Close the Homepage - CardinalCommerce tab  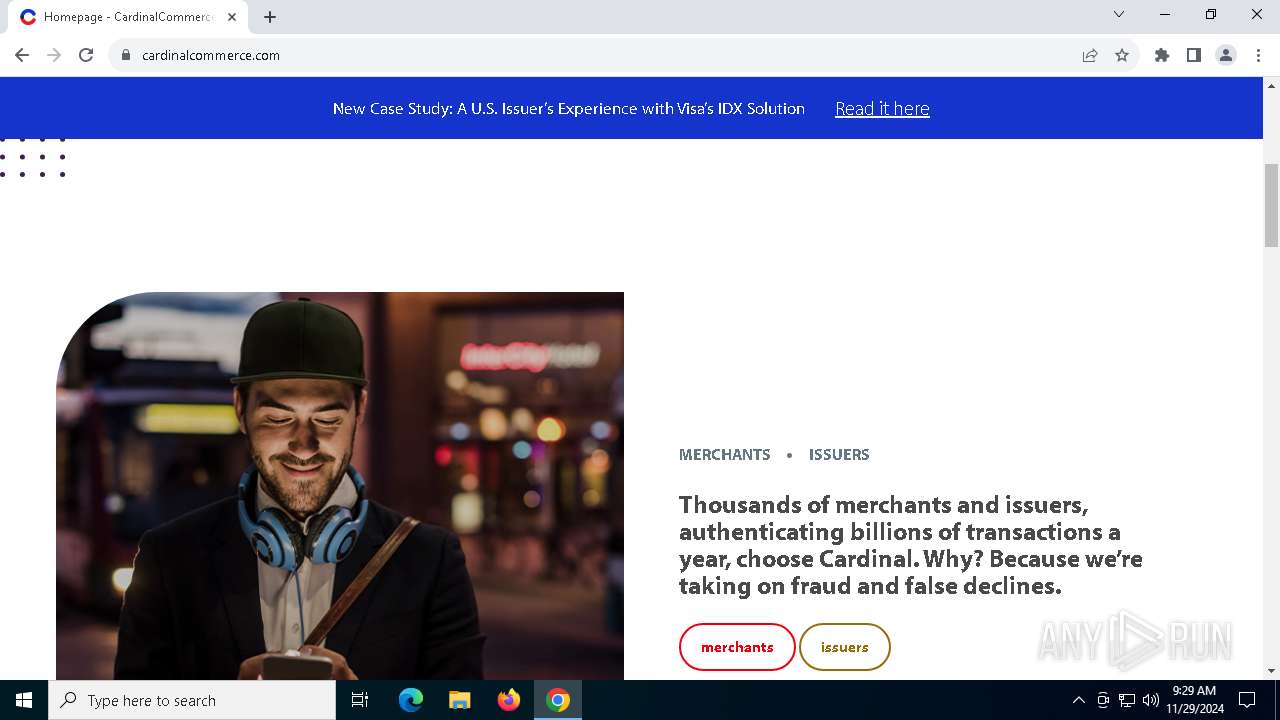pos(232,17)
